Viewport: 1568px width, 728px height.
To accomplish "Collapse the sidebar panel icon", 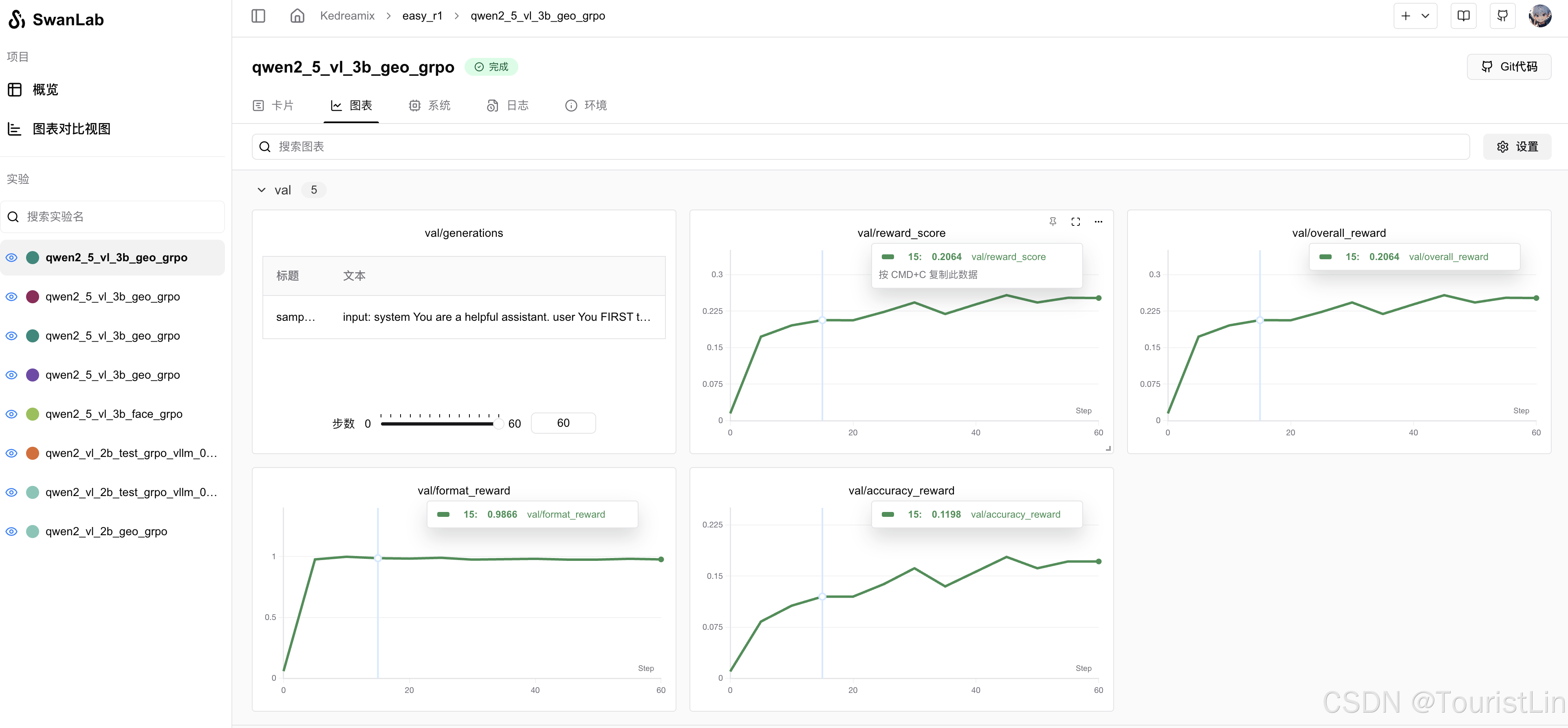I will pos(258,16).
